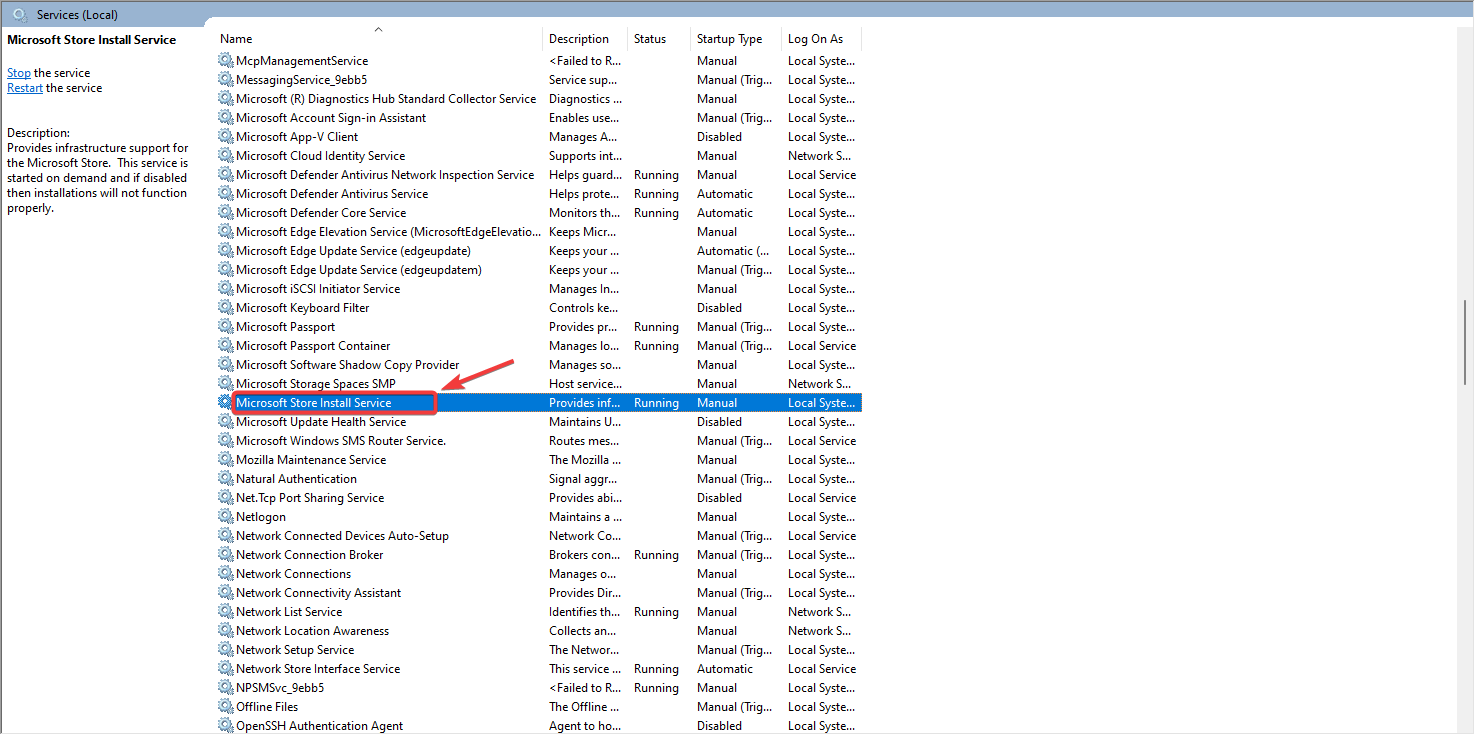Select Microsoft Edge Elevation Service row name

pos(388,232)
